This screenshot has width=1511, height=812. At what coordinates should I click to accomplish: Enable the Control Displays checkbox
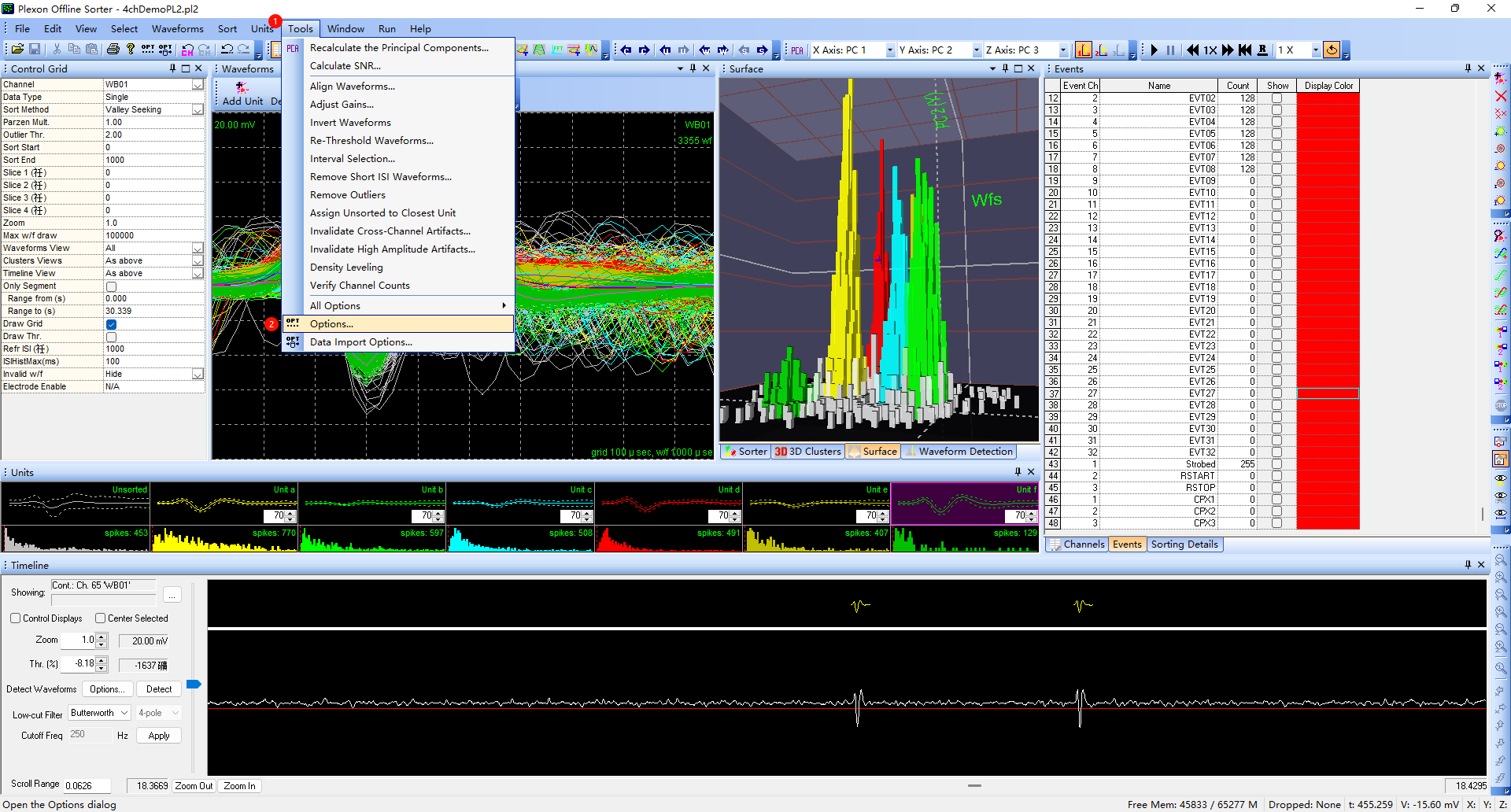(x=15, y=618)
